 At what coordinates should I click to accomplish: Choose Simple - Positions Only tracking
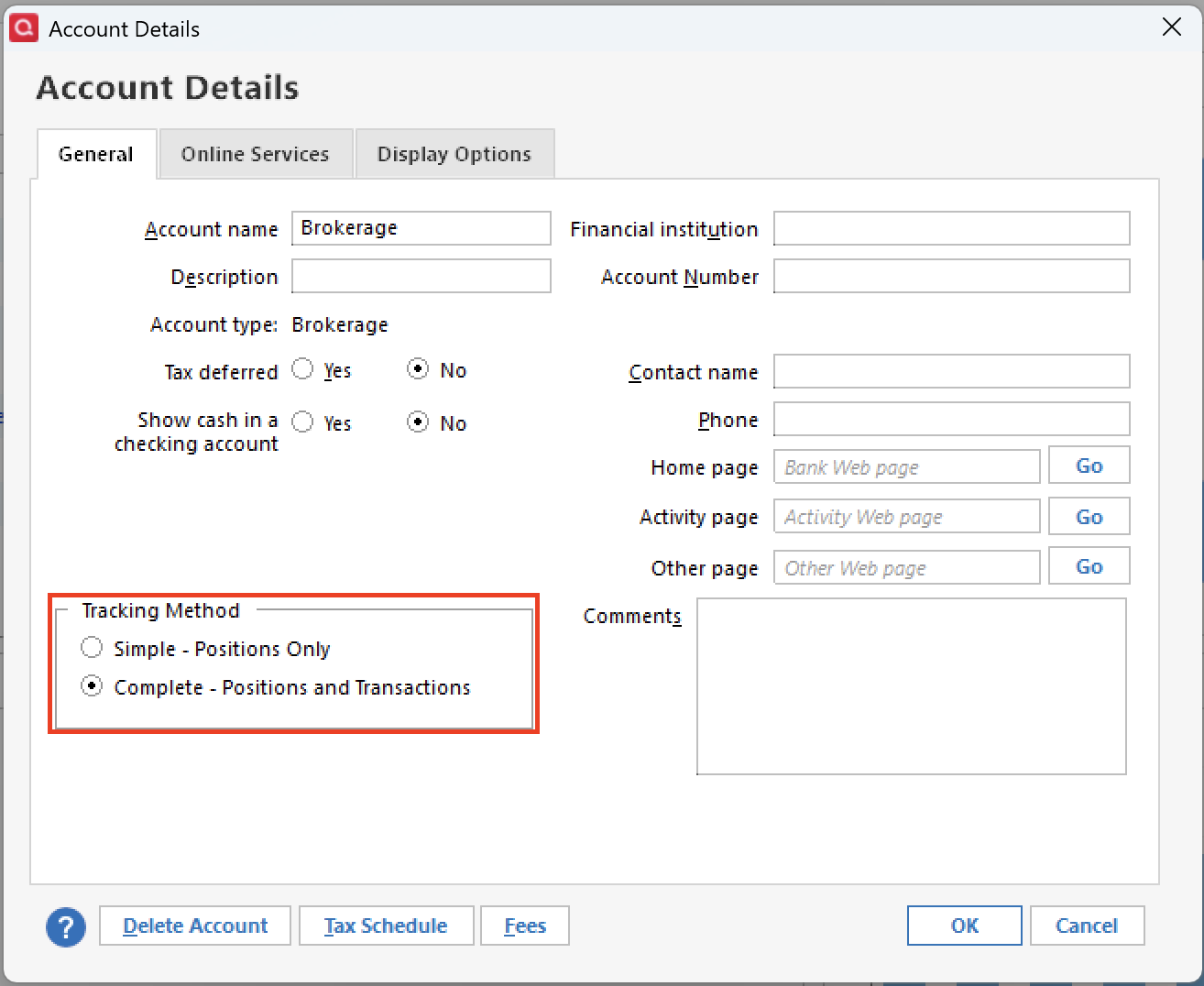click(x=92, y=648)
